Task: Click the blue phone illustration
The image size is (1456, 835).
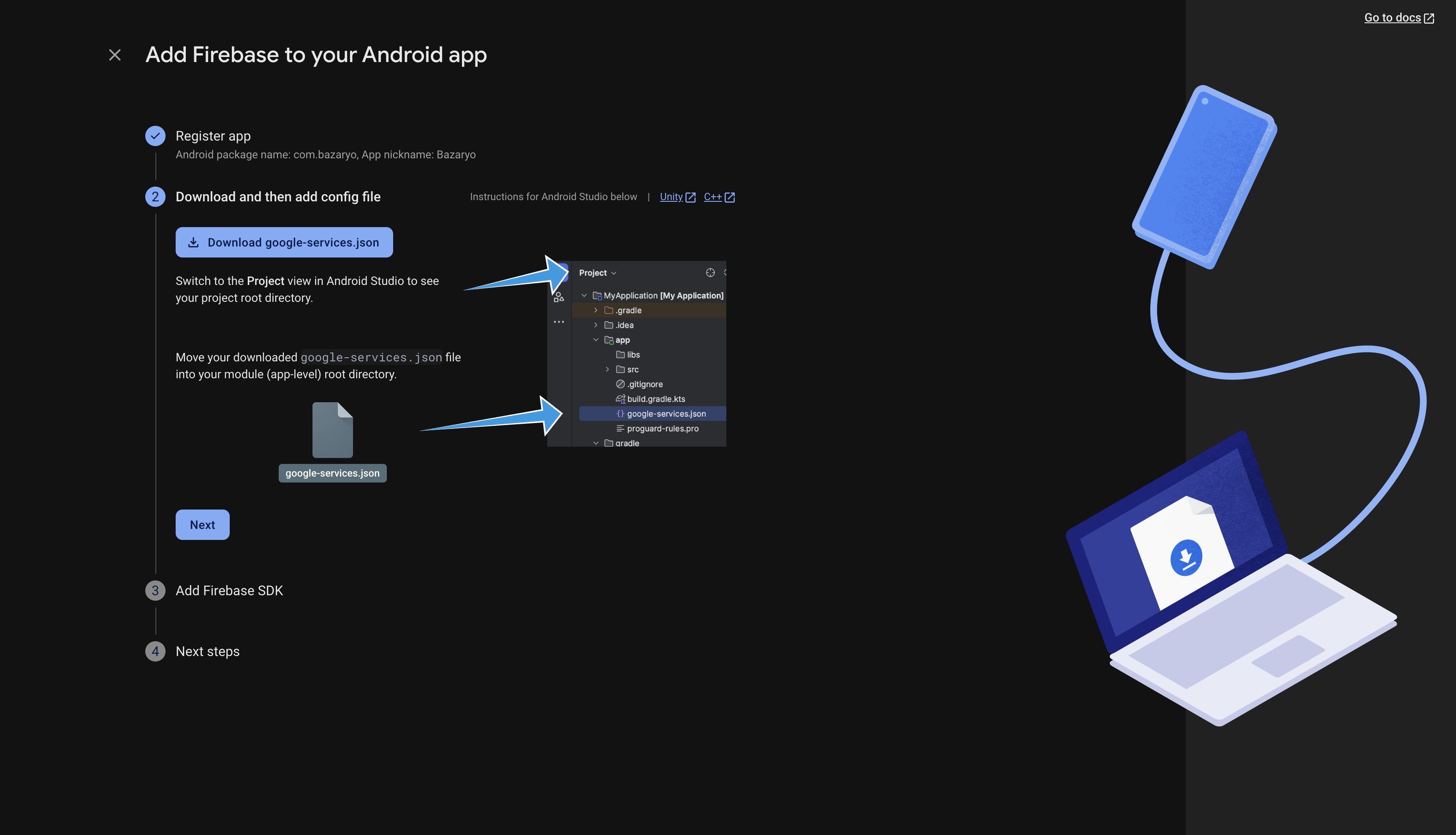Action: [1205, 178]
